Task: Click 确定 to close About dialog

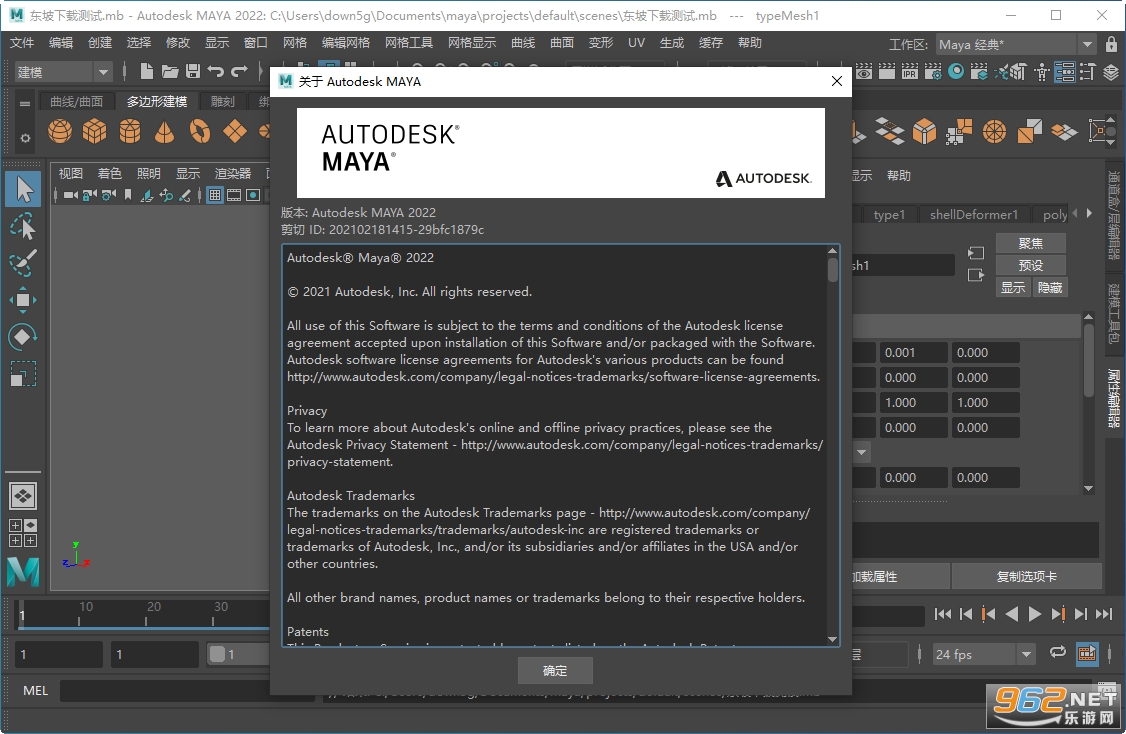Action: pyautogui.click(x=555, y=670)
